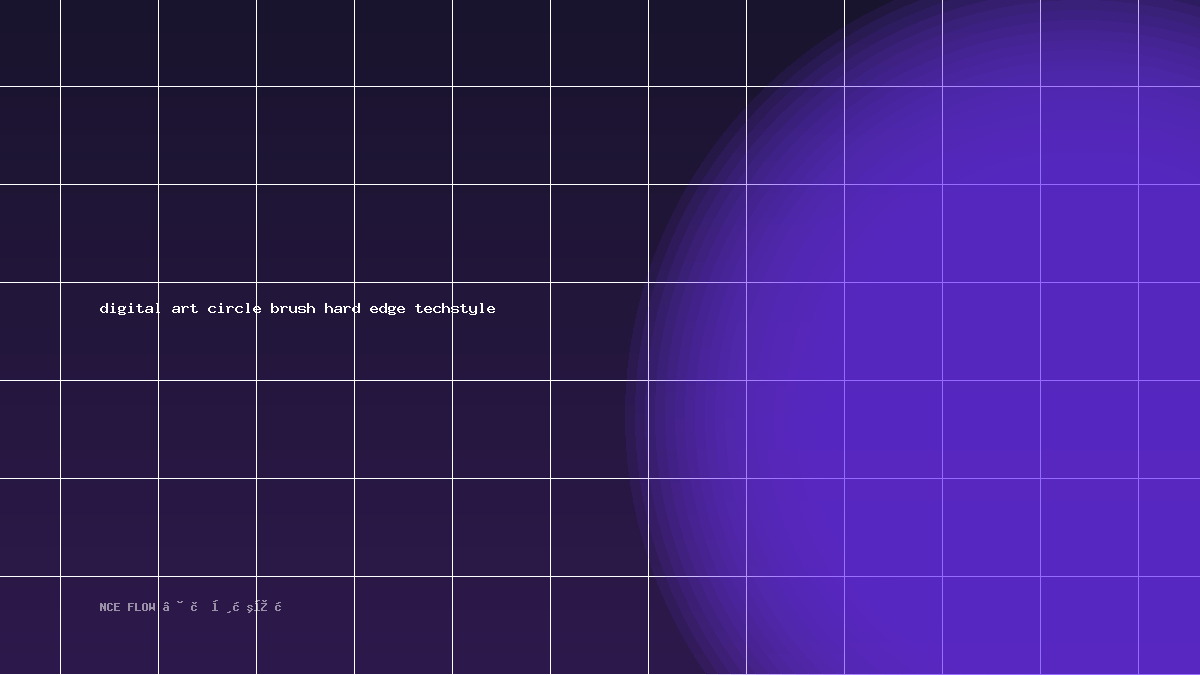This screenshot has height=675, width=1200.
Task: Click the Ž character in the footer caption
Action: pyautogui.click(x=263, y=606)
